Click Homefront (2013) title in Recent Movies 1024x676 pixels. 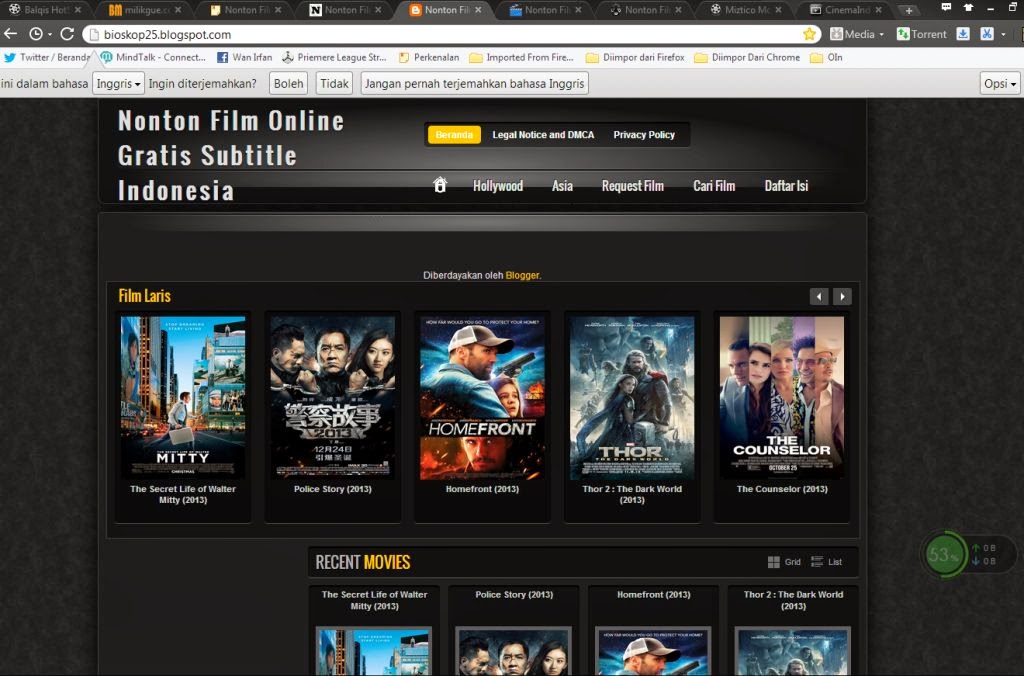(654, 595)
